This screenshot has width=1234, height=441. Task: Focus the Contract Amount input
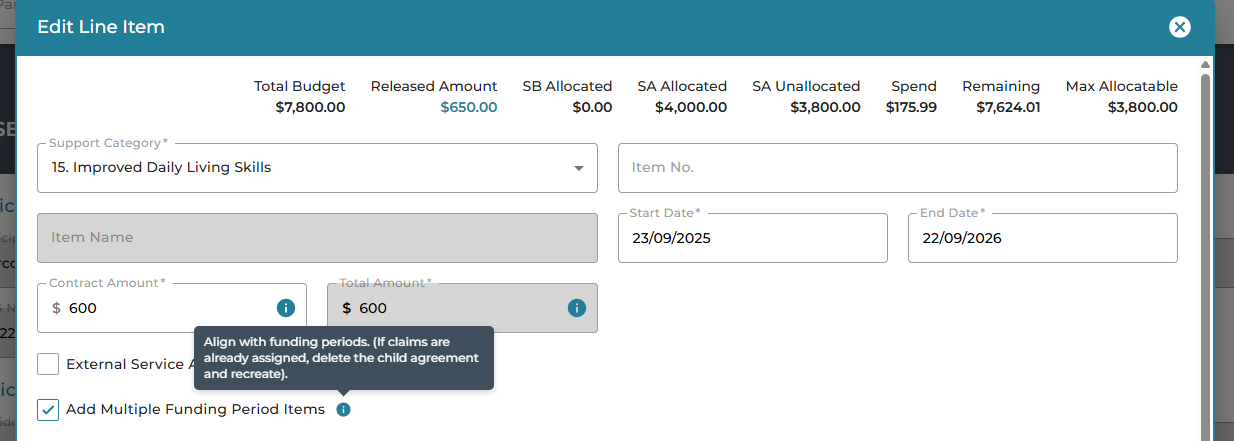(165, 308)
